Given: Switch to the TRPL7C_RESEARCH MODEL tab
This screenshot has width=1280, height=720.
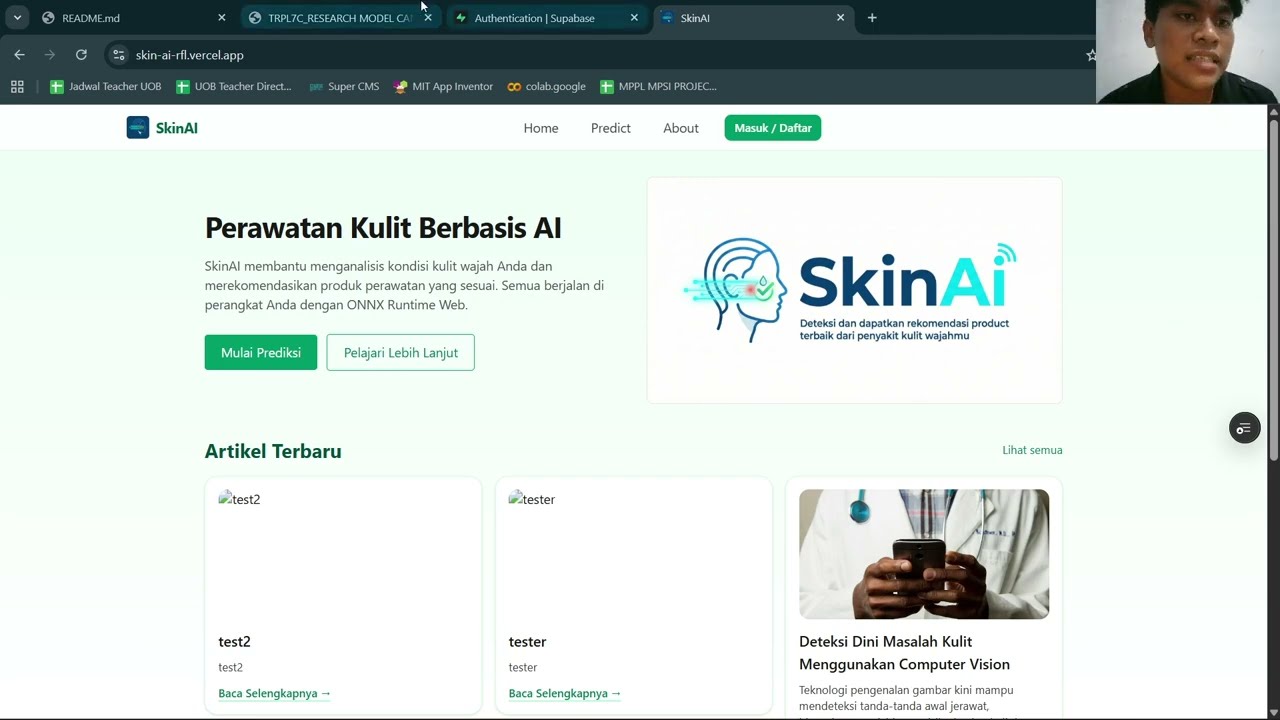Looking at the screenshot, I should click(340, 18).
